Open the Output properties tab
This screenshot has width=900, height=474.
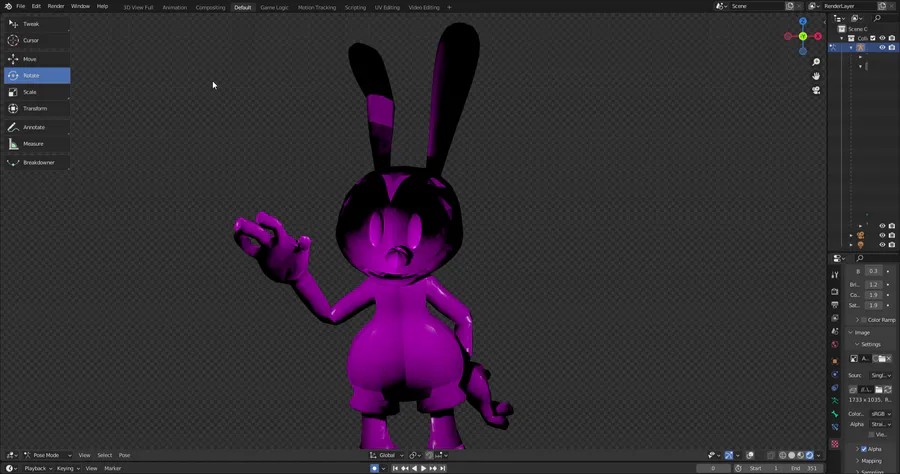[835, 305]
